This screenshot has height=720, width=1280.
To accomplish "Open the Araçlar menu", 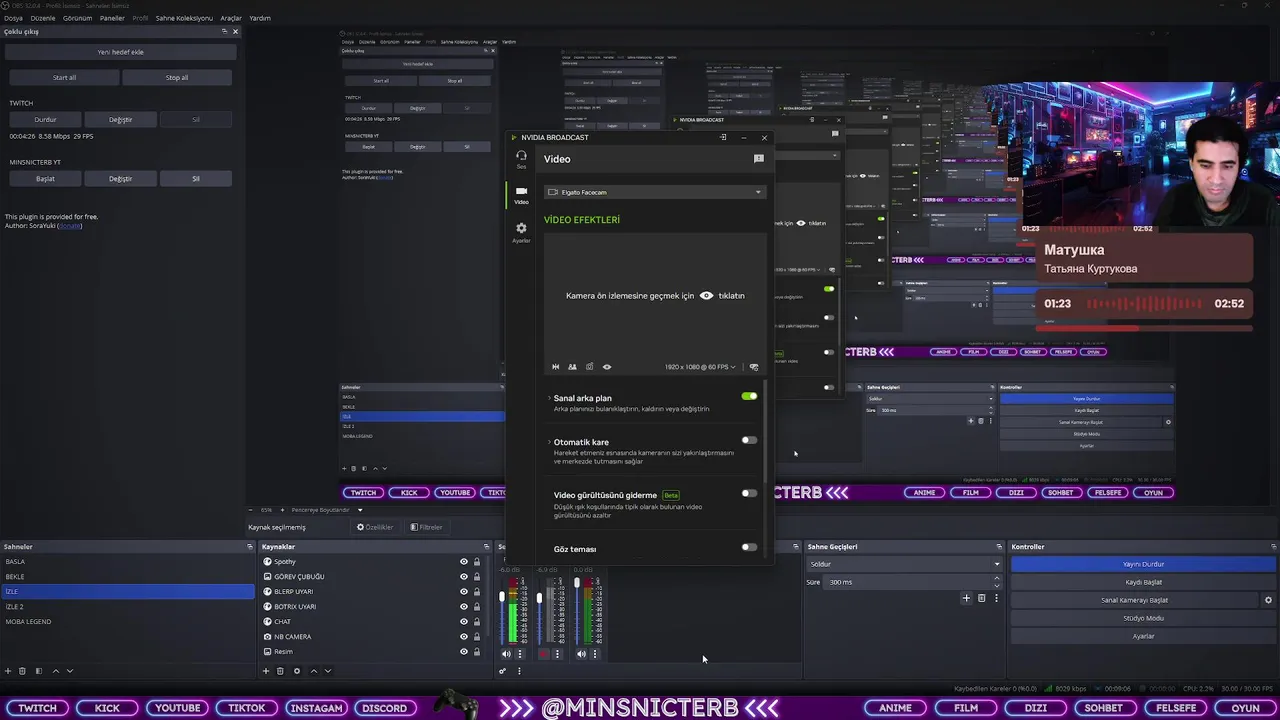I will (231, 18).
